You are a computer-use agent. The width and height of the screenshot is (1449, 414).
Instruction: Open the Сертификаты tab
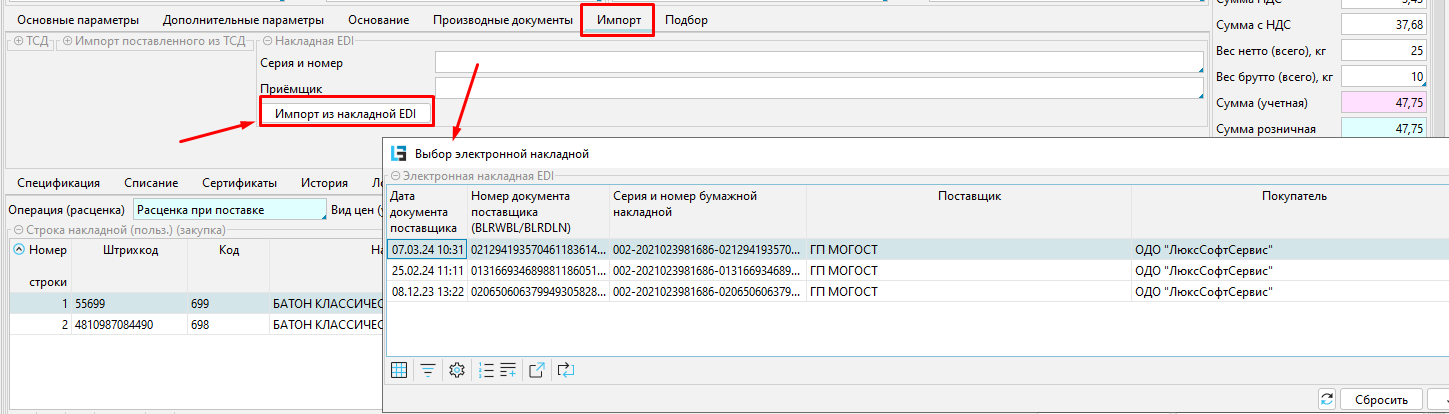pyautogui.click(x=239, y=183)
